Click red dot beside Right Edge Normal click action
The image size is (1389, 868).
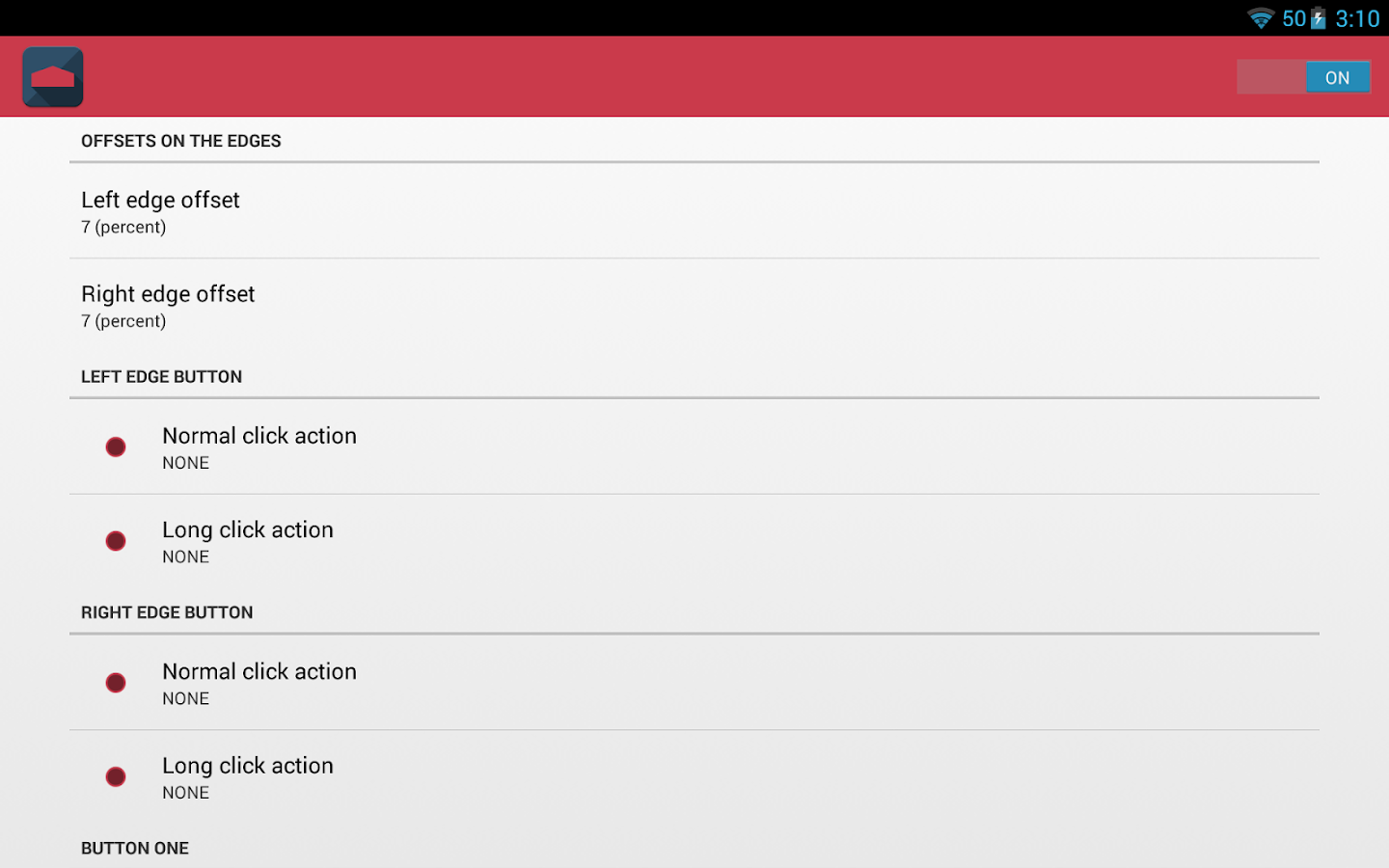(x=116, y=683)
